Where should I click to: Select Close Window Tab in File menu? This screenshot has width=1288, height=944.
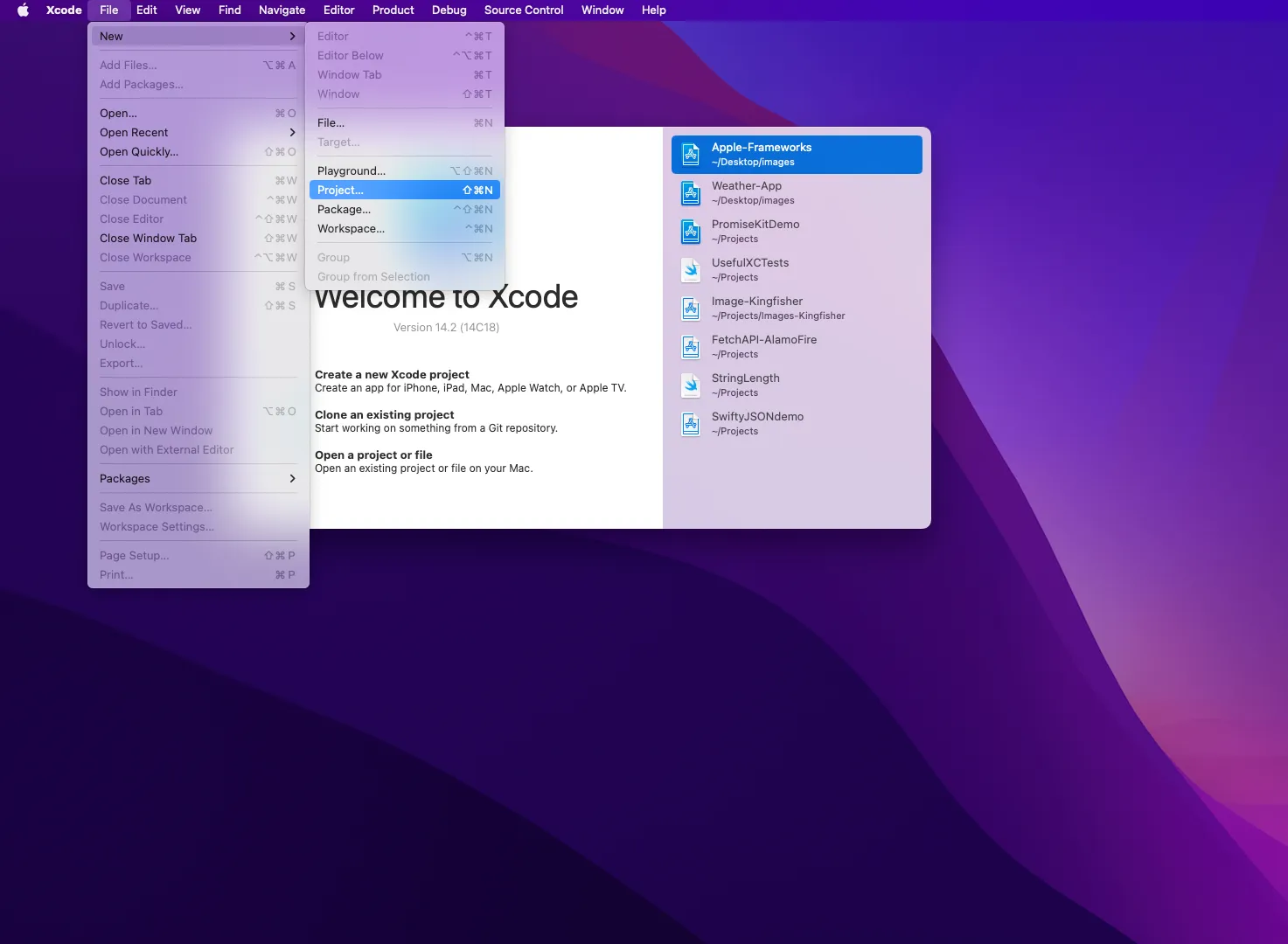(x=198, y=238)
